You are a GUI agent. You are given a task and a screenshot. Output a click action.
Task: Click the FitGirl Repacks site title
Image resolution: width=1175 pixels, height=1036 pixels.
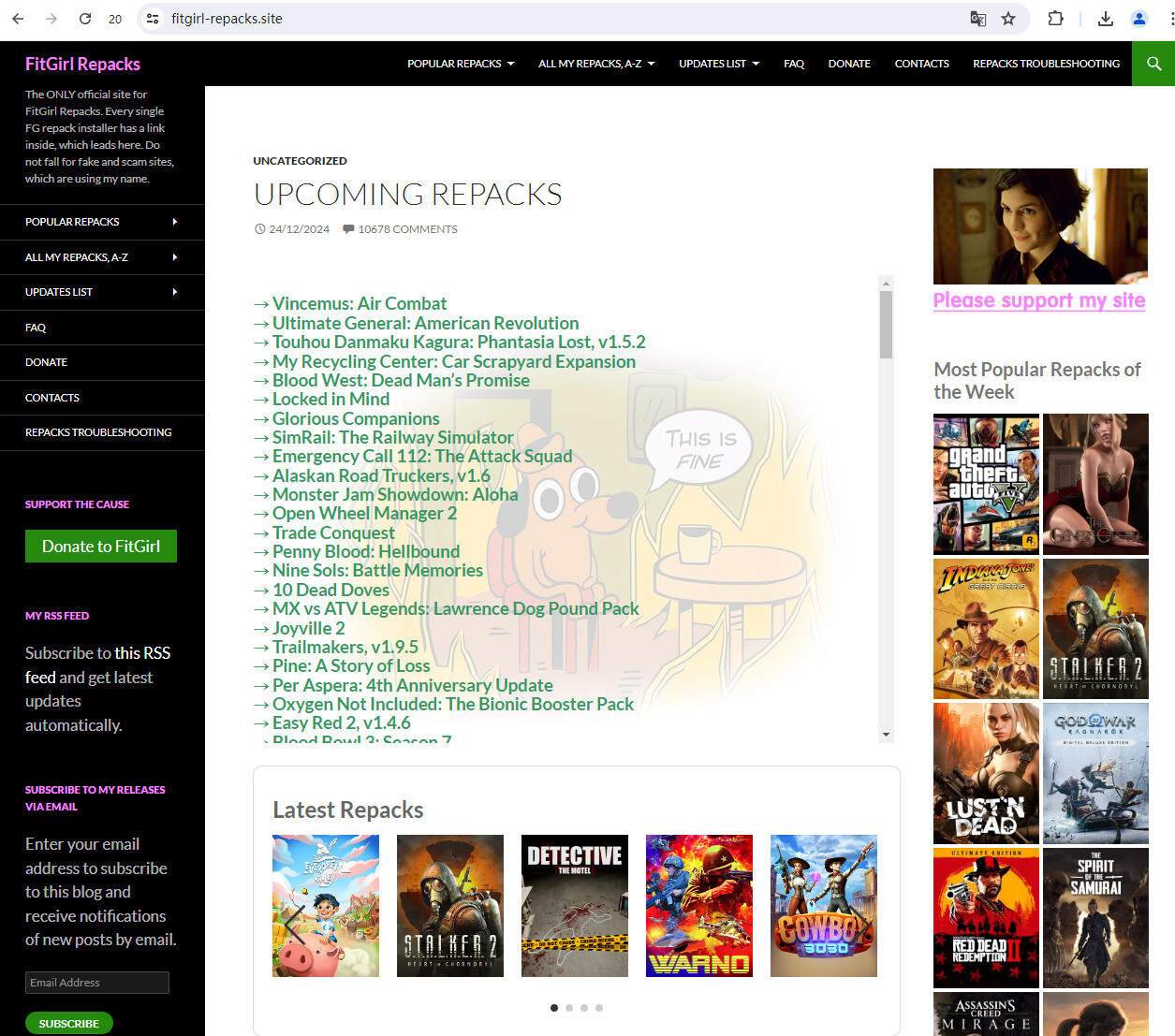tap(82, 64)
